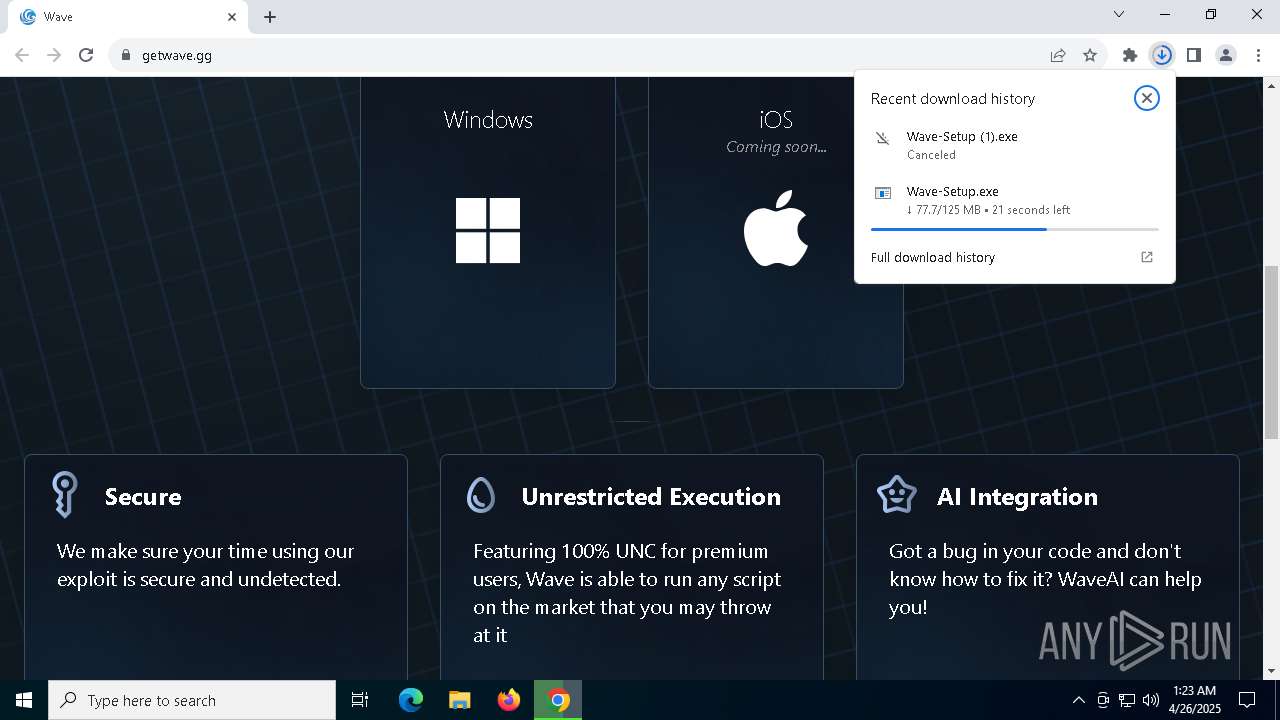Click the Windows platform heading
This screenshot has width=1280, height=720.
pos(488,120)
